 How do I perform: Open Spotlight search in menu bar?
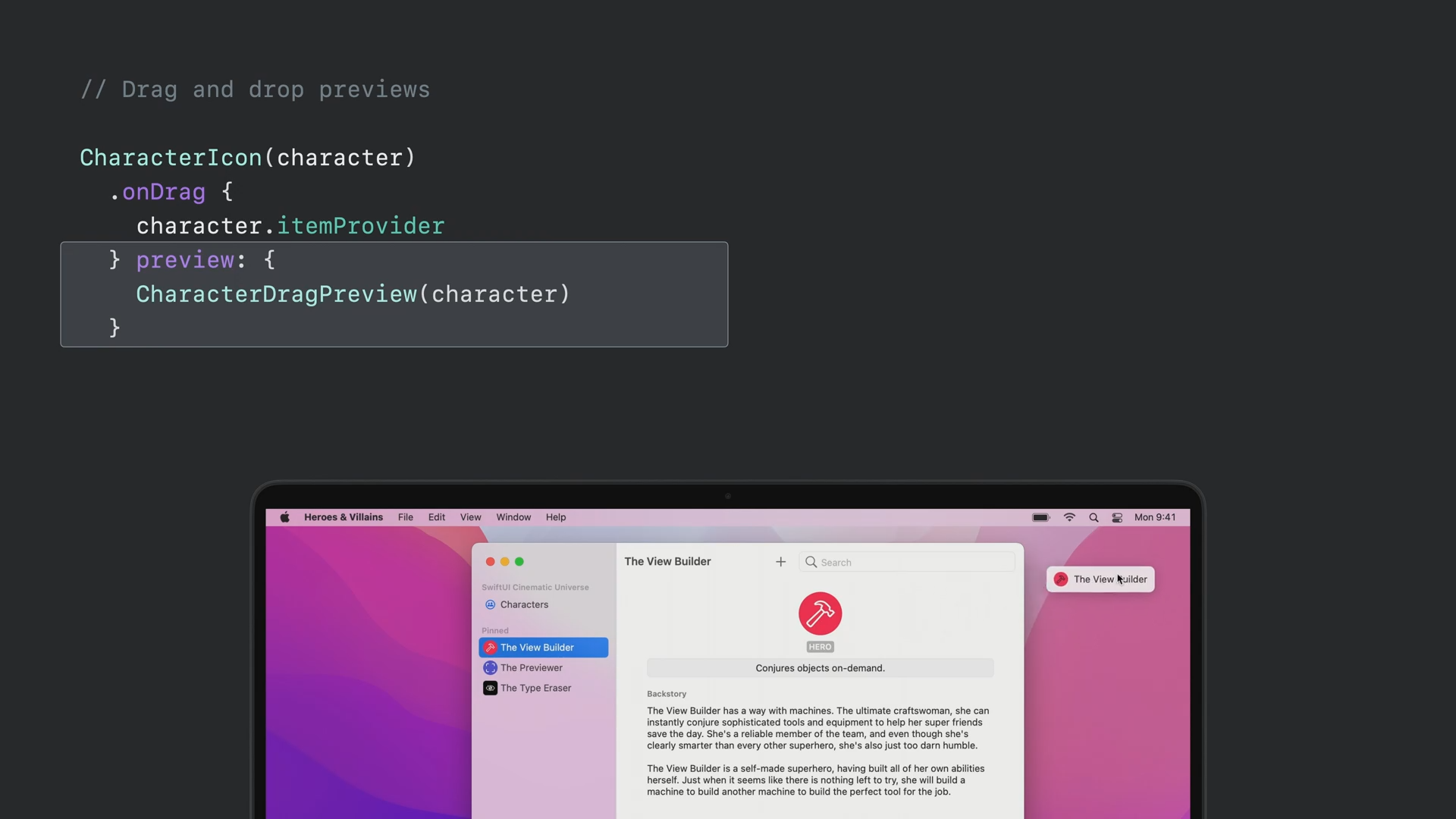coord(1094,517)
